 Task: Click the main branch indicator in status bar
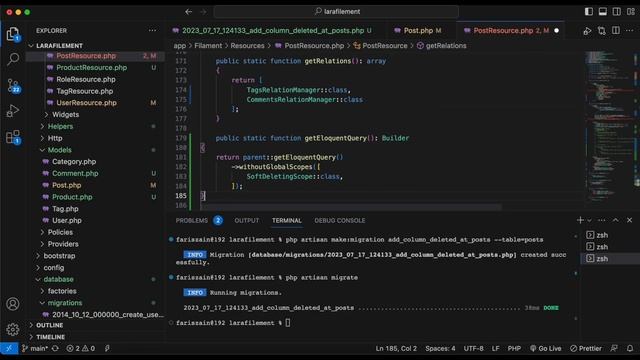35,349
